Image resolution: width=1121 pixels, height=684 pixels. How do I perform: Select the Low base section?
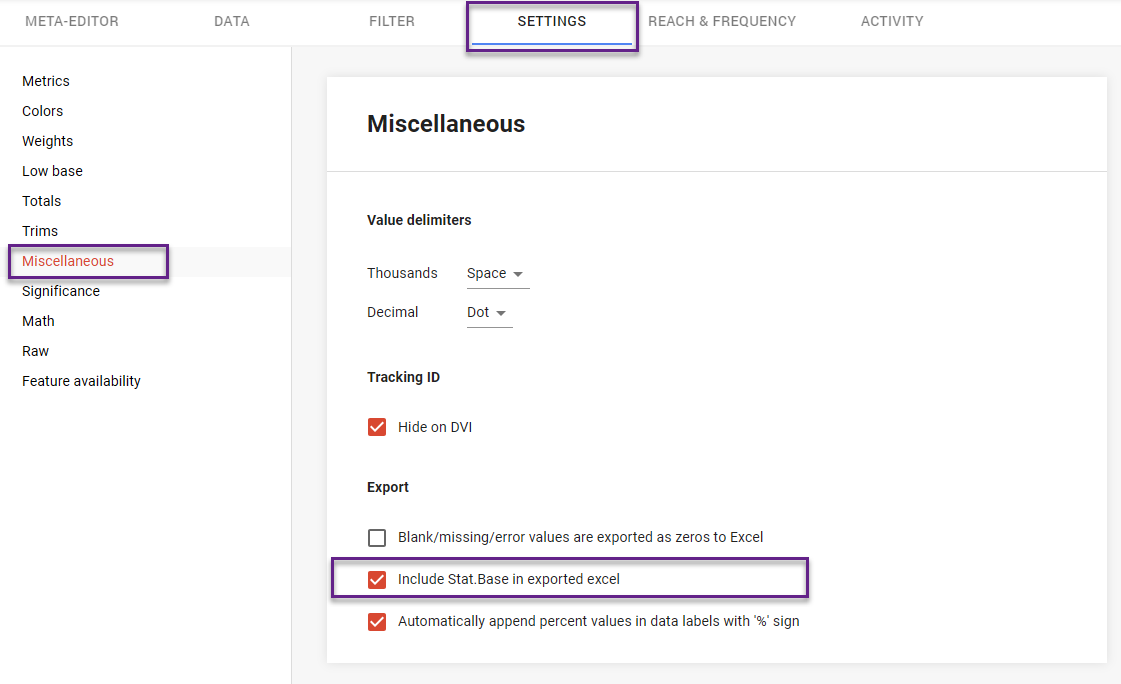[52, 171]
